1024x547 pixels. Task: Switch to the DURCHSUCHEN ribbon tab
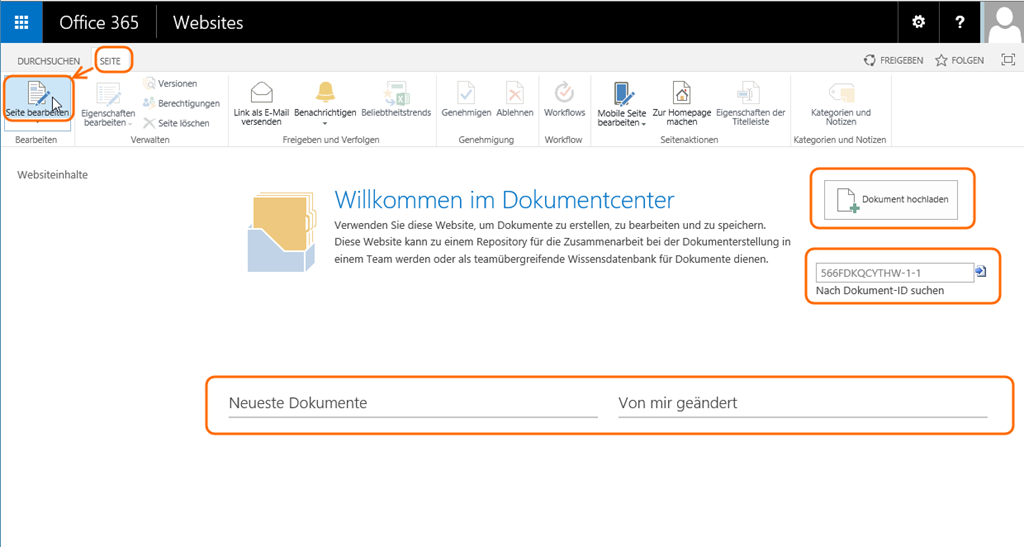(x=48, y=61)
